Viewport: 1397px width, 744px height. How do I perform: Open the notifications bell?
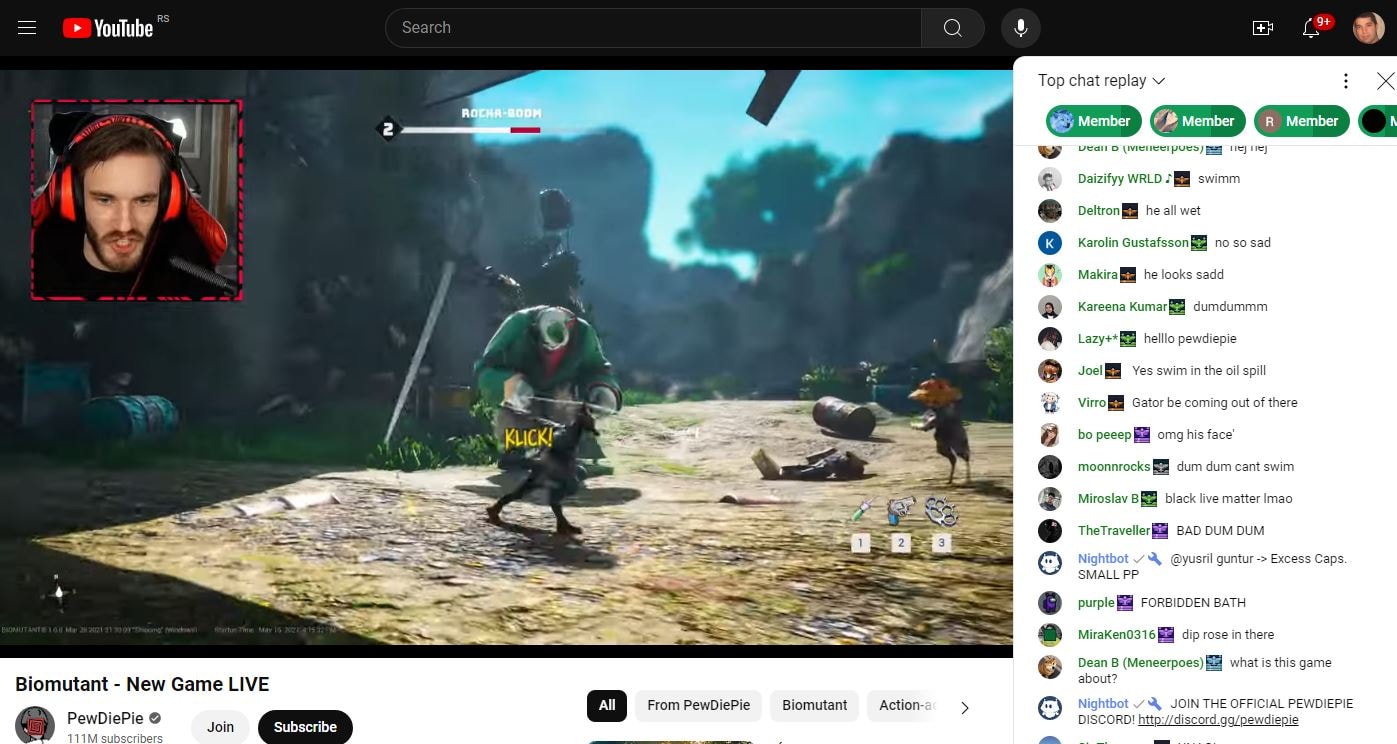[x=1311, y=28]
